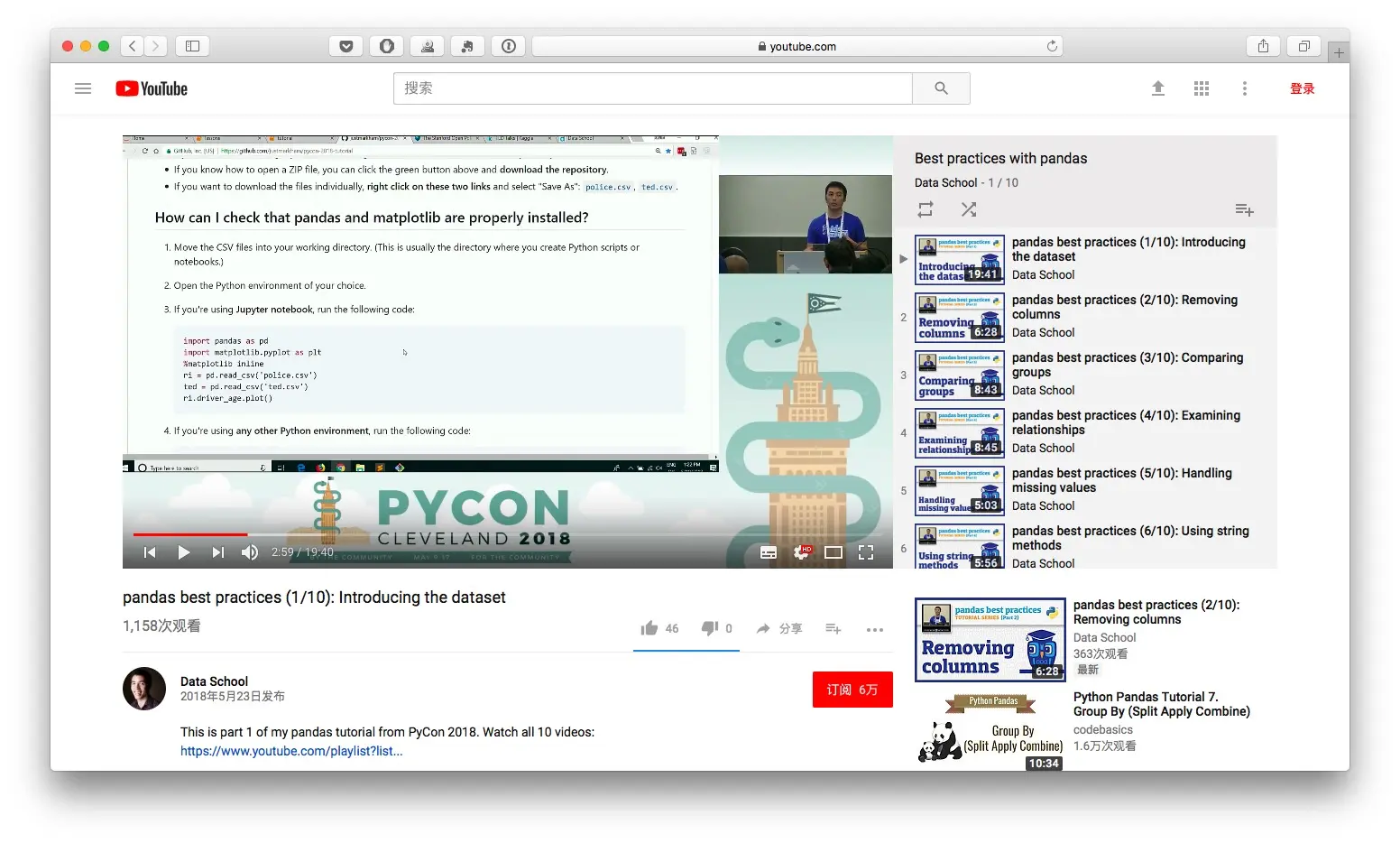
Task: Share the video via 分享
Action: 779,628
